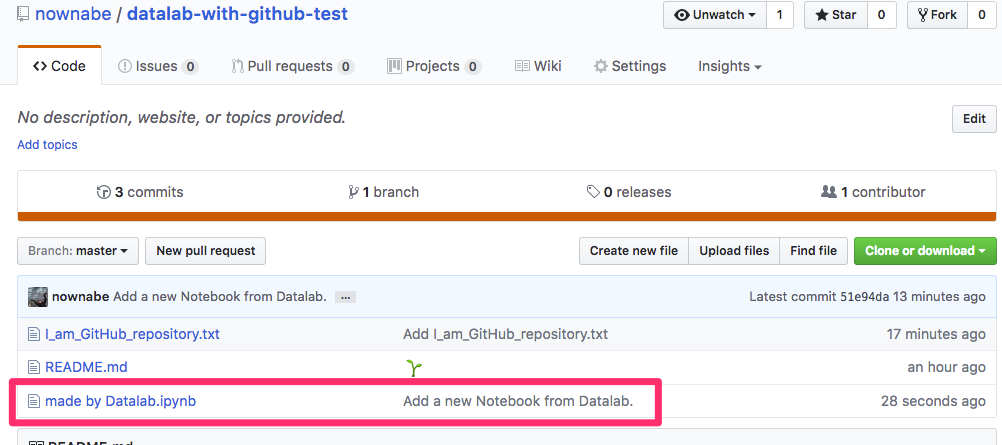1002x445 pixels.
Task: Click the language color bar
Action: coord(507,215)
